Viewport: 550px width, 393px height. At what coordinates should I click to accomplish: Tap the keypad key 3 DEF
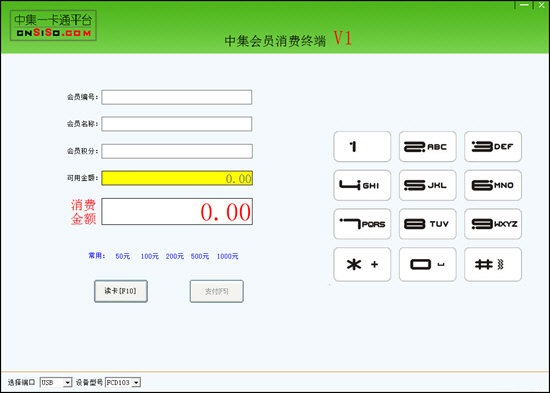pos(493,147)
